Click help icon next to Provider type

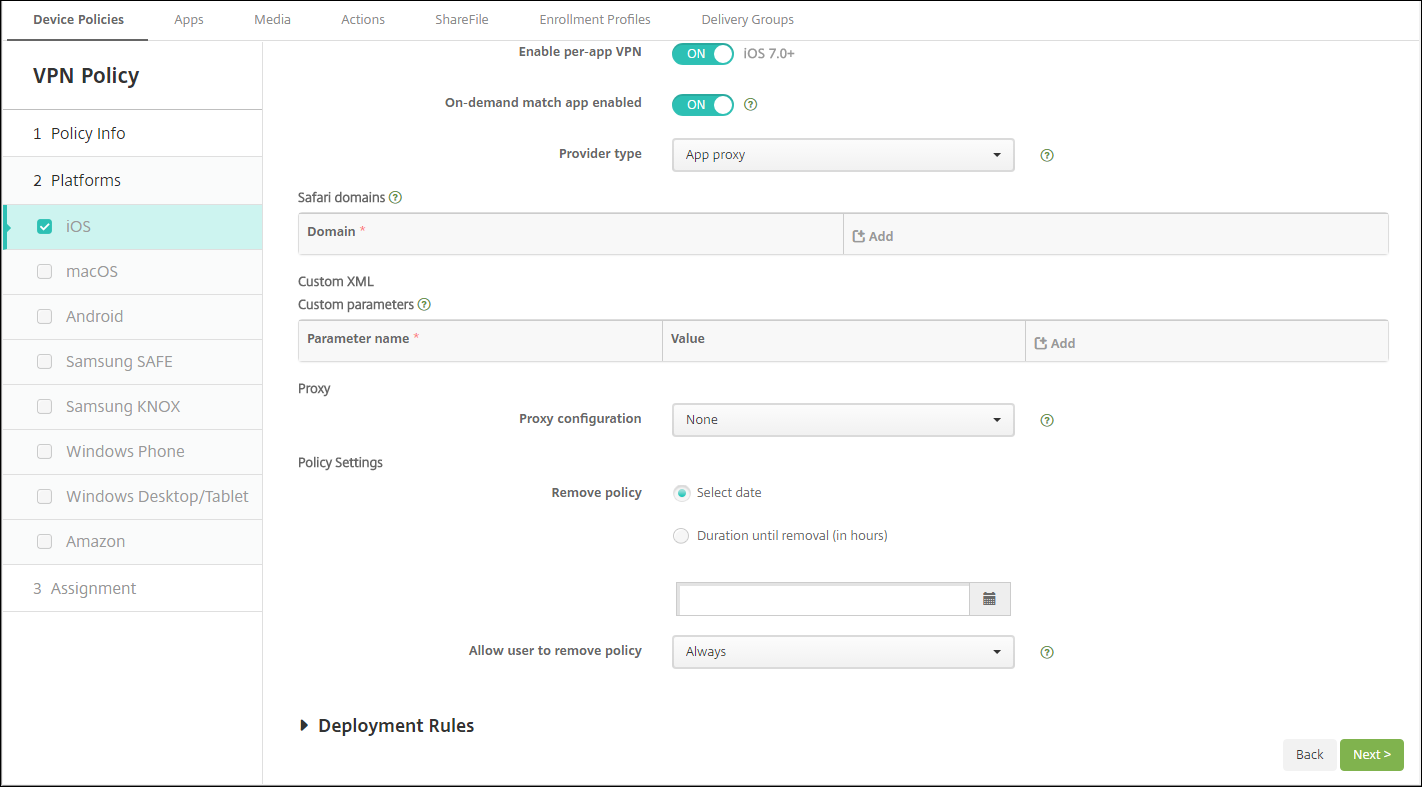[x=1047, y=156]
